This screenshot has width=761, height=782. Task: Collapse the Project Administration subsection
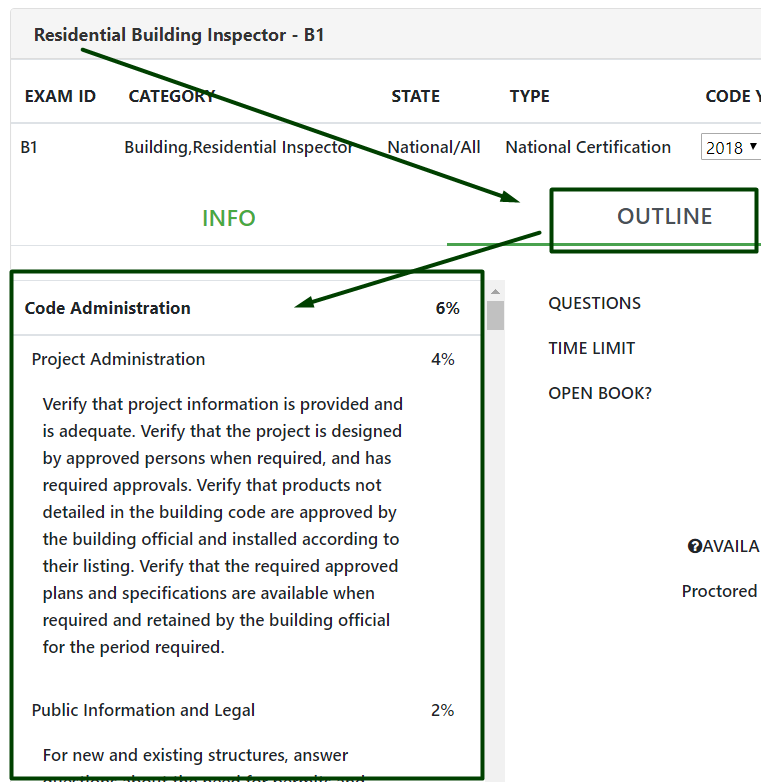118,359
